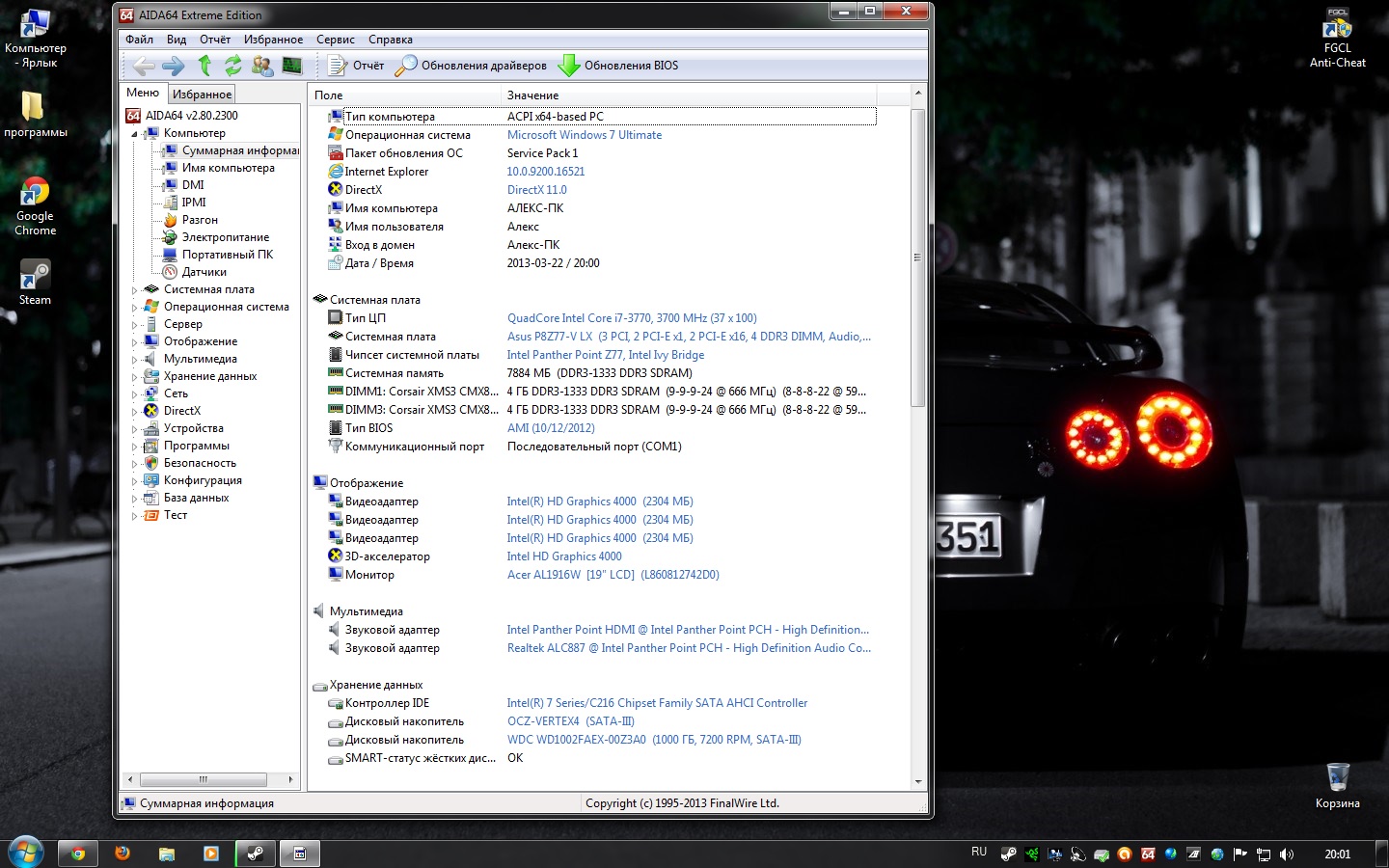Image resolution: width=1389 pixels, height=868 pixels.
Task: Collapse the Компьютер tree node
Action: pos(134,133)
